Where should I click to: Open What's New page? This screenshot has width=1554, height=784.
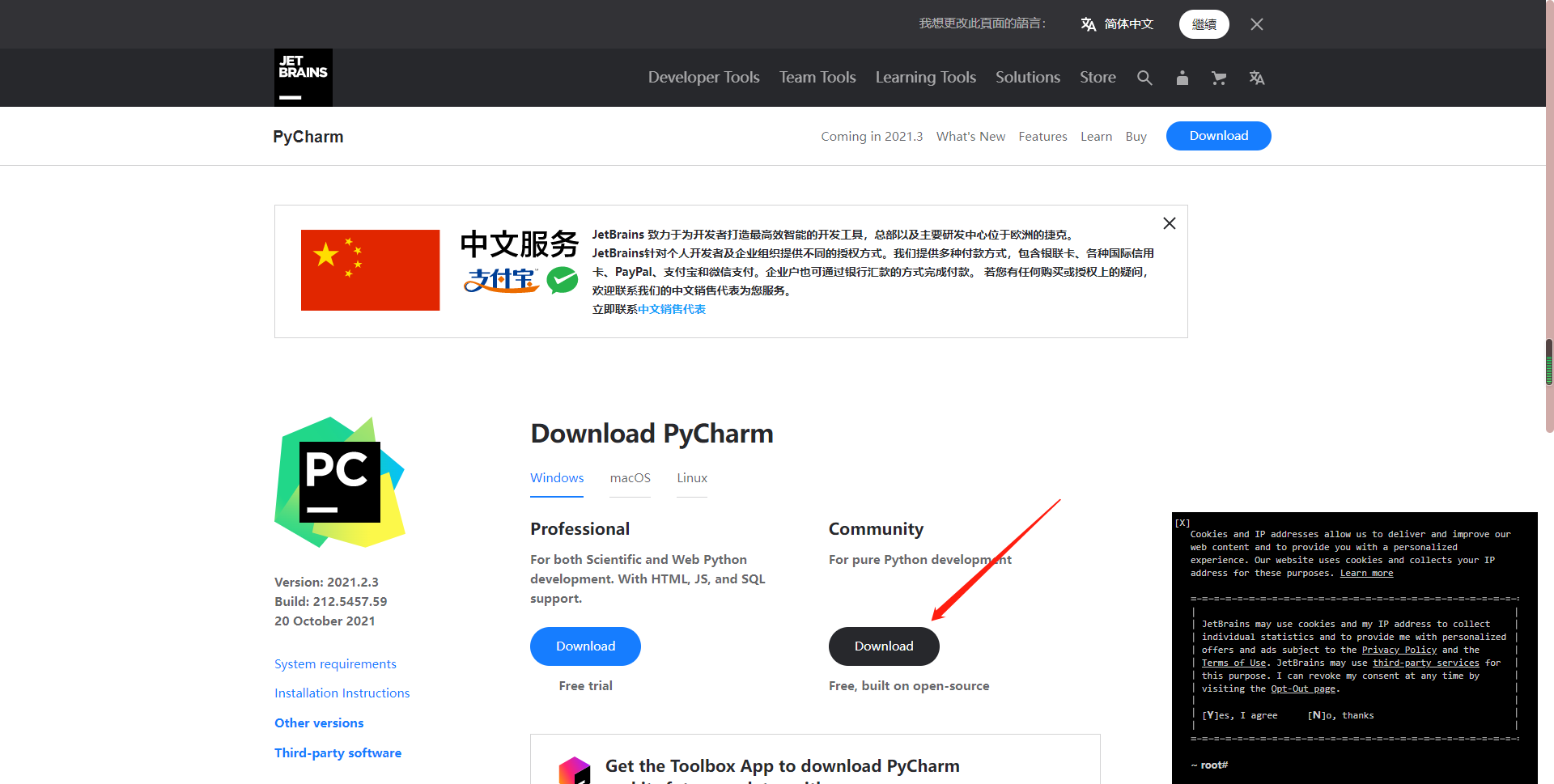(x=970, y=137)
